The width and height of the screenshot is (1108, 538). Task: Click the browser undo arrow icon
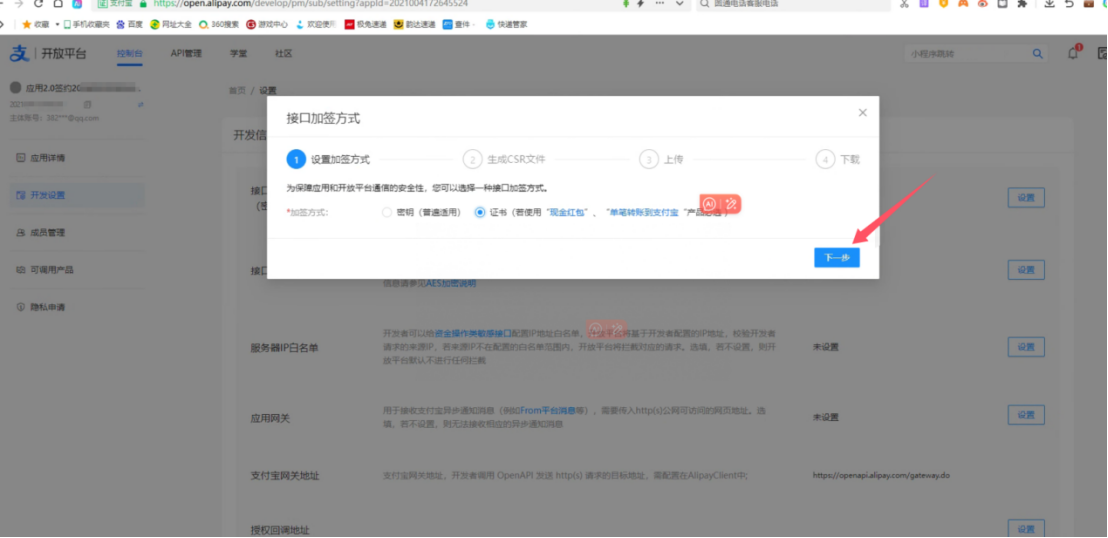click(x=1069, y=4)
